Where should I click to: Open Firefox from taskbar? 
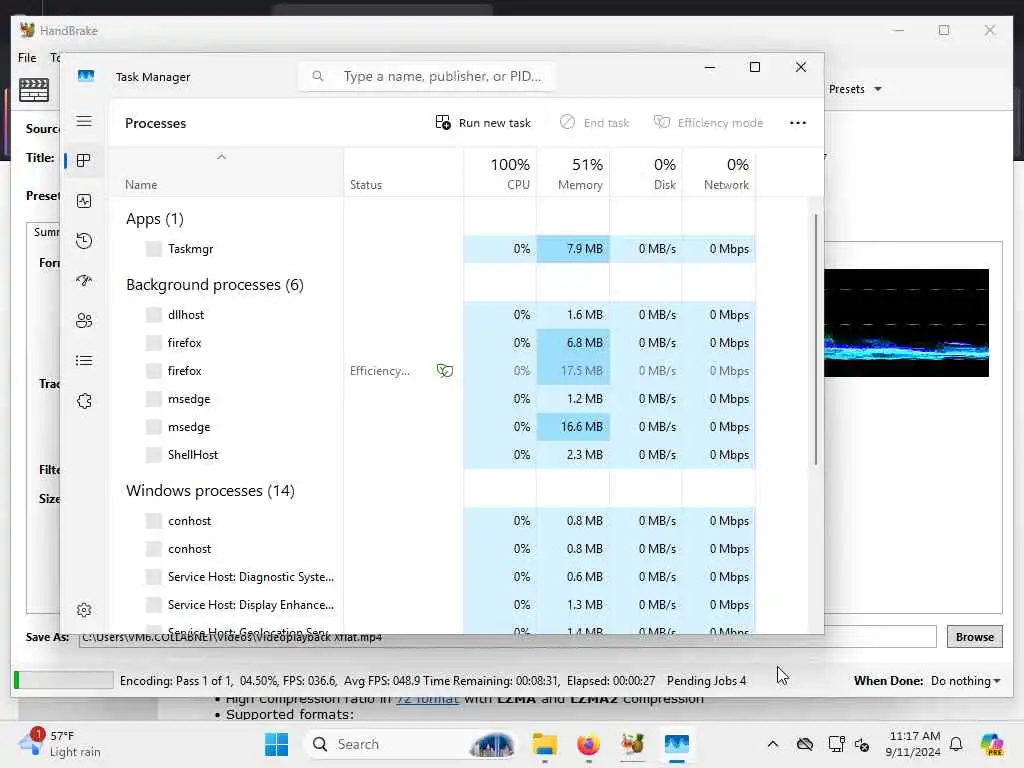(x=588, y=744)
